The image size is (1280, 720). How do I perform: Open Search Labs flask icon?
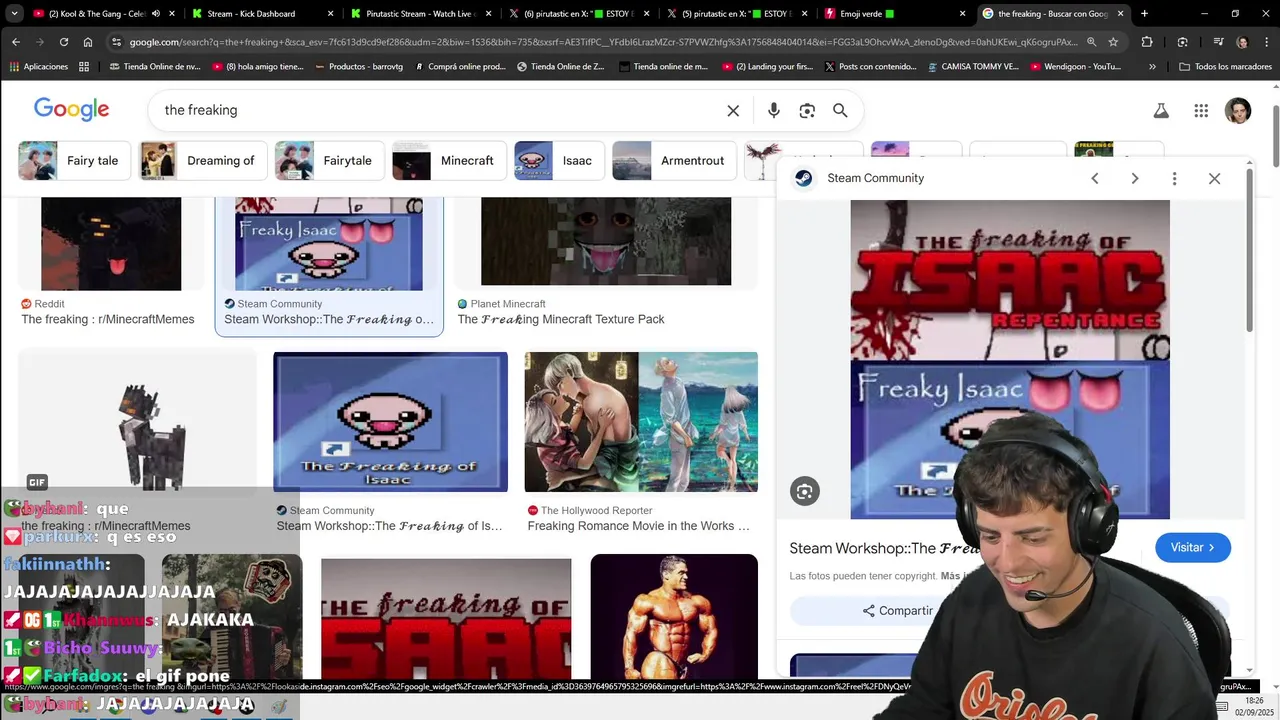coord(1161,111)
